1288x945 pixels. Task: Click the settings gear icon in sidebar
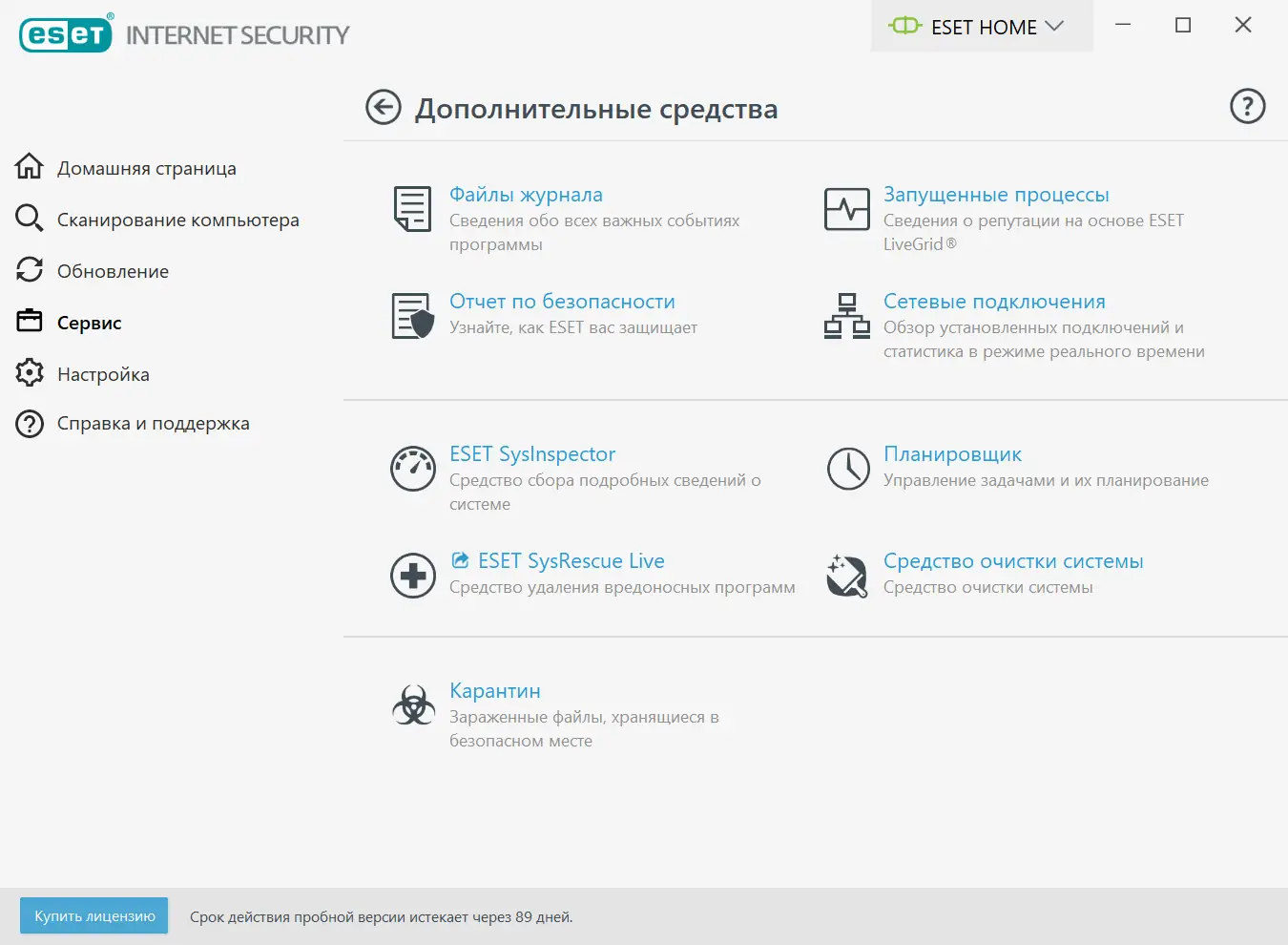click(30, 372)
